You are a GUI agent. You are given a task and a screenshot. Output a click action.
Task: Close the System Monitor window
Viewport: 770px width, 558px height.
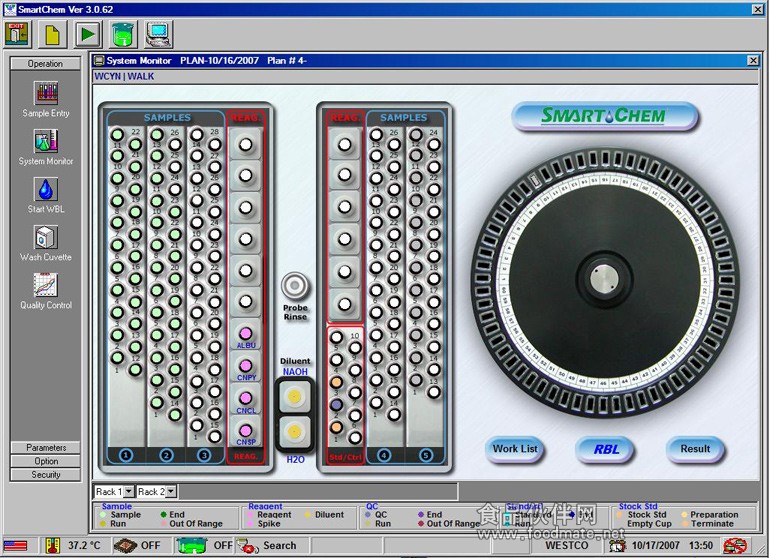pyautogui.click(x=753, y=60)
